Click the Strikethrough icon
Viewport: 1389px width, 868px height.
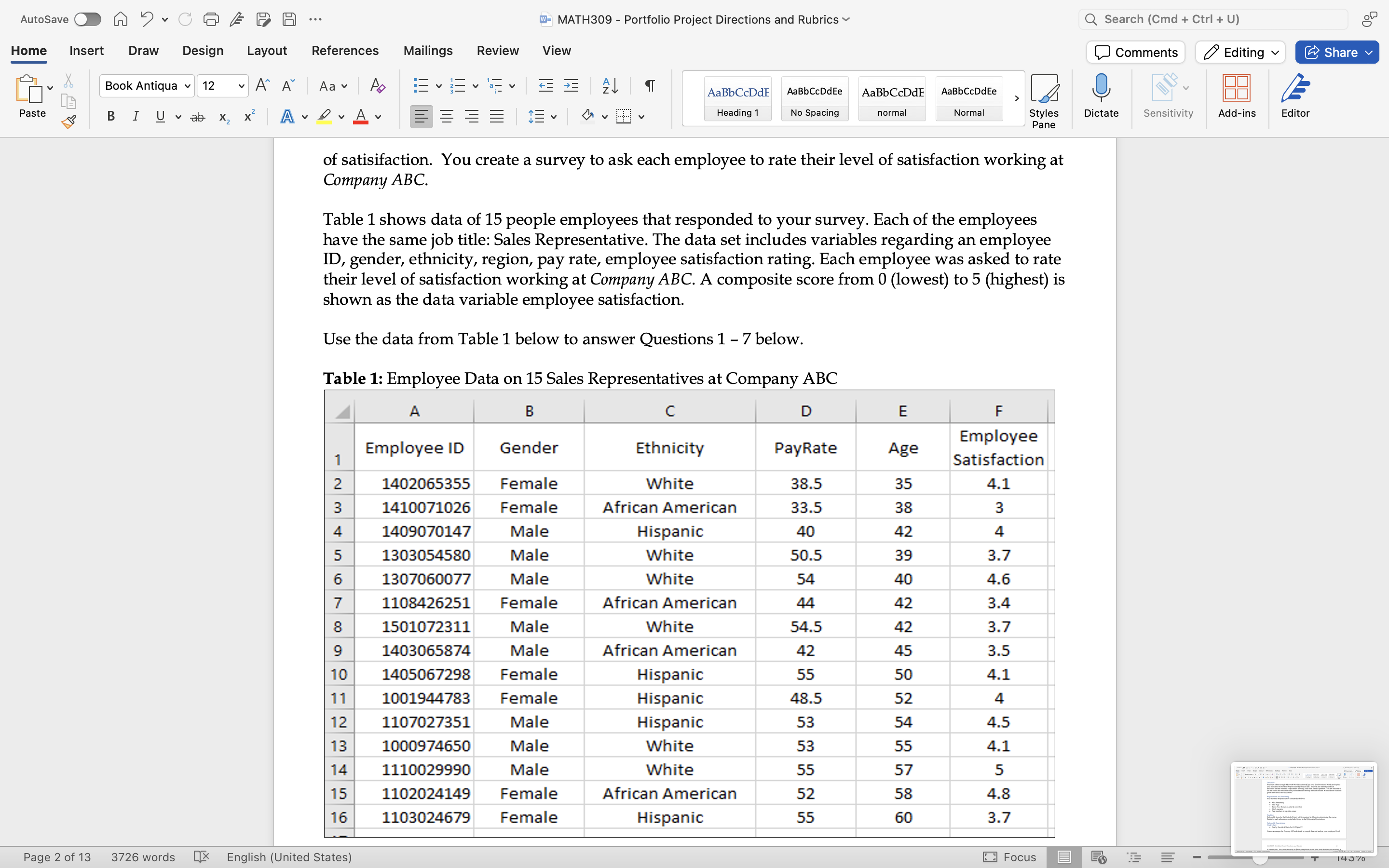197,117
